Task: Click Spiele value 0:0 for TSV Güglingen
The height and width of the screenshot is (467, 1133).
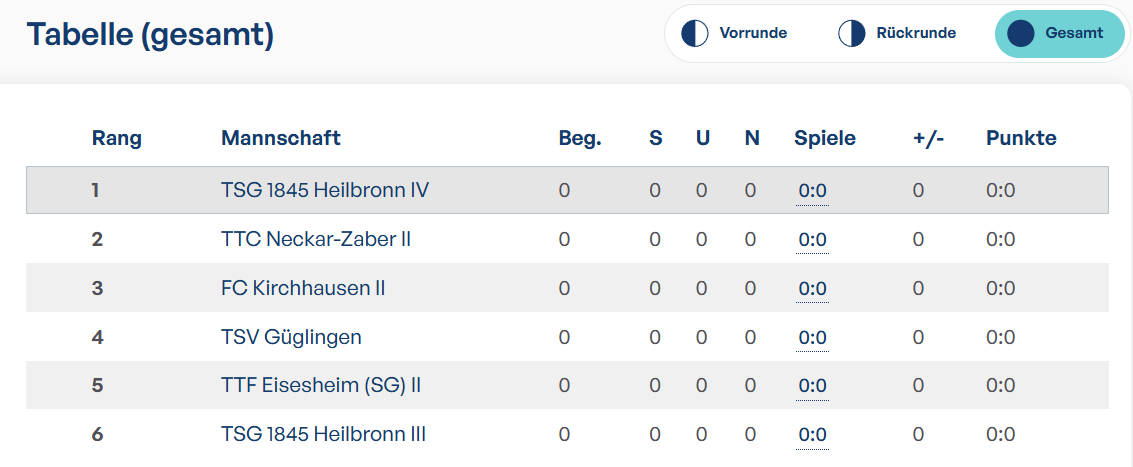Action: [x=812, y=338]
